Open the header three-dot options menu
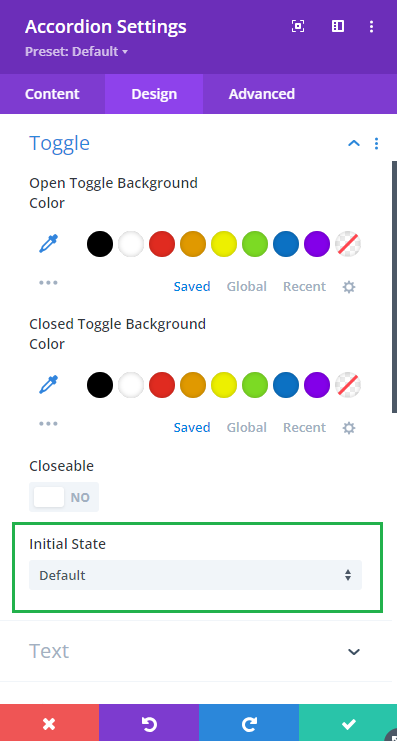Screen dimensions: 397x741 [371, 26]
